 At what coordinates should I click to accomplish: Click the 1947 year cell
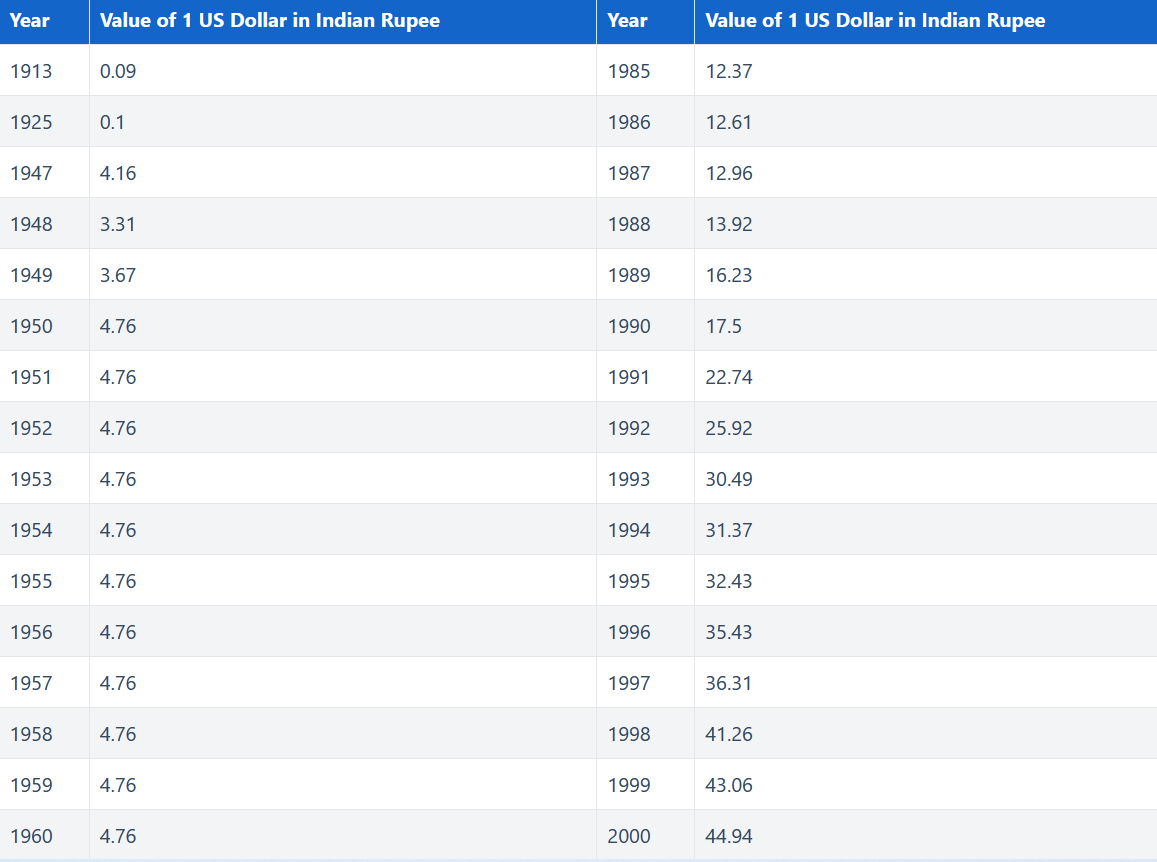[x=31, y=173]
